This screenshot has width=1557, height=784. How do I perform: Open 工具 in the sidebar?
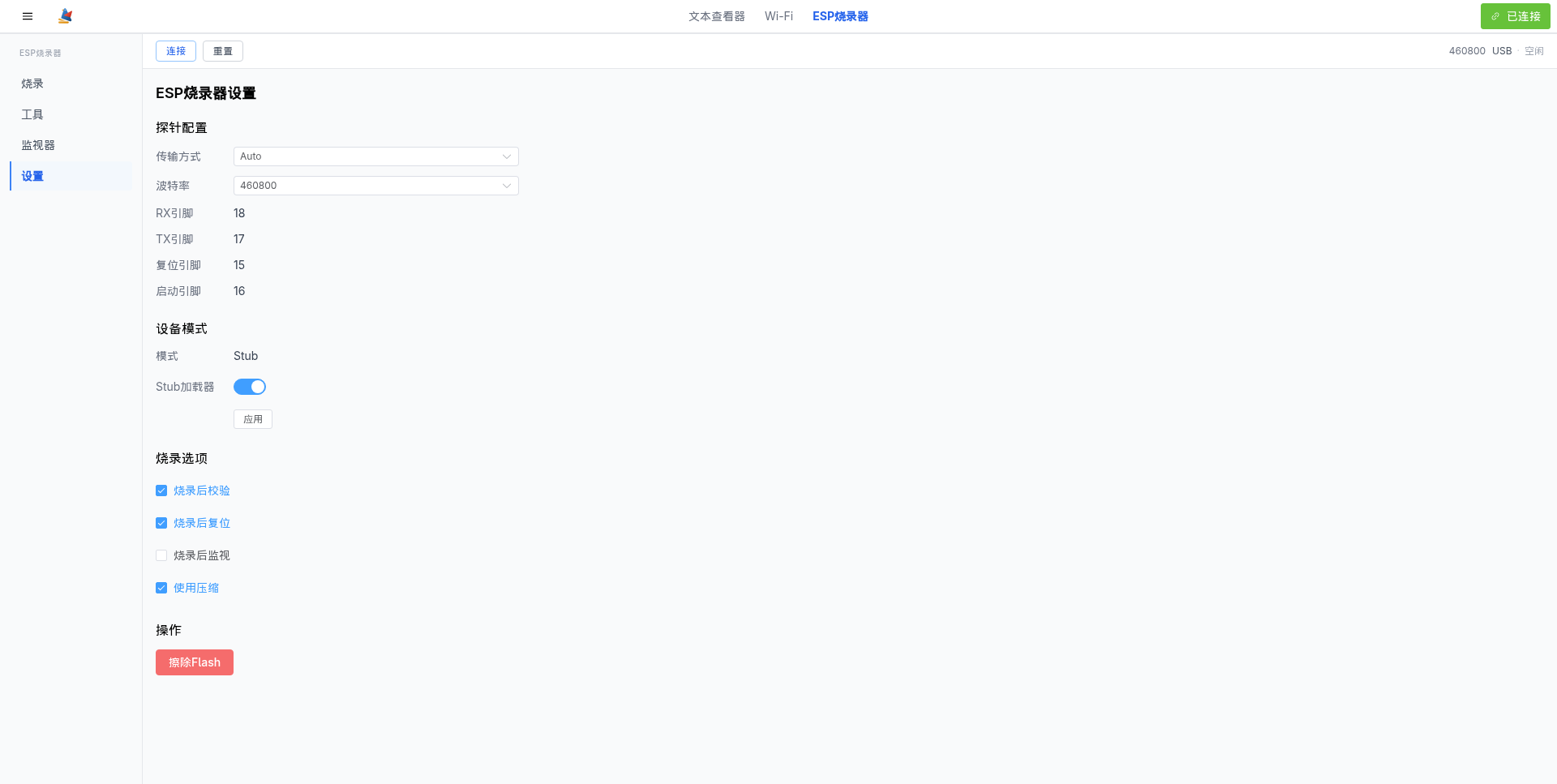(x=32, y=114)
